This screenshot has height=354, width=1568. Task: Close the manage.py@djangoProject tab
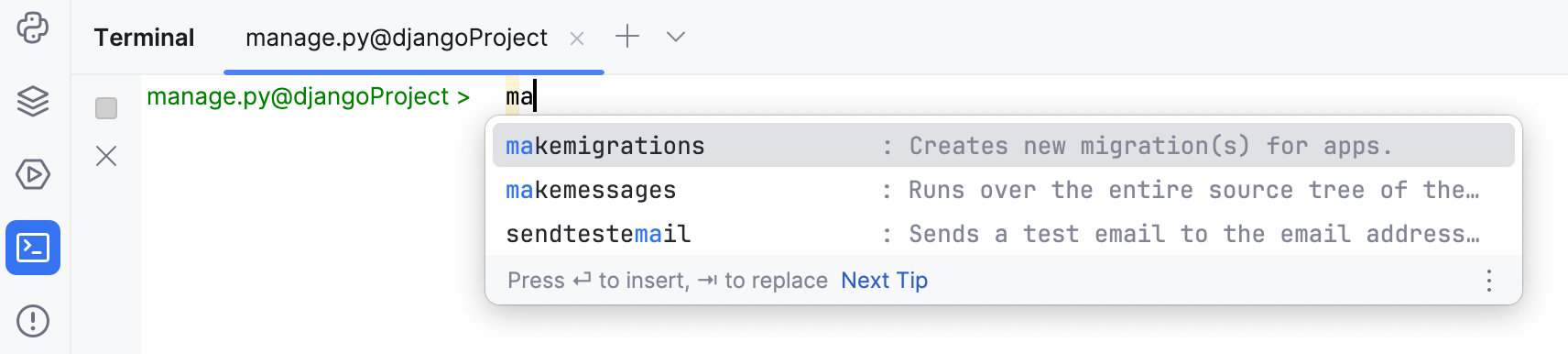[x=577, y=39]
